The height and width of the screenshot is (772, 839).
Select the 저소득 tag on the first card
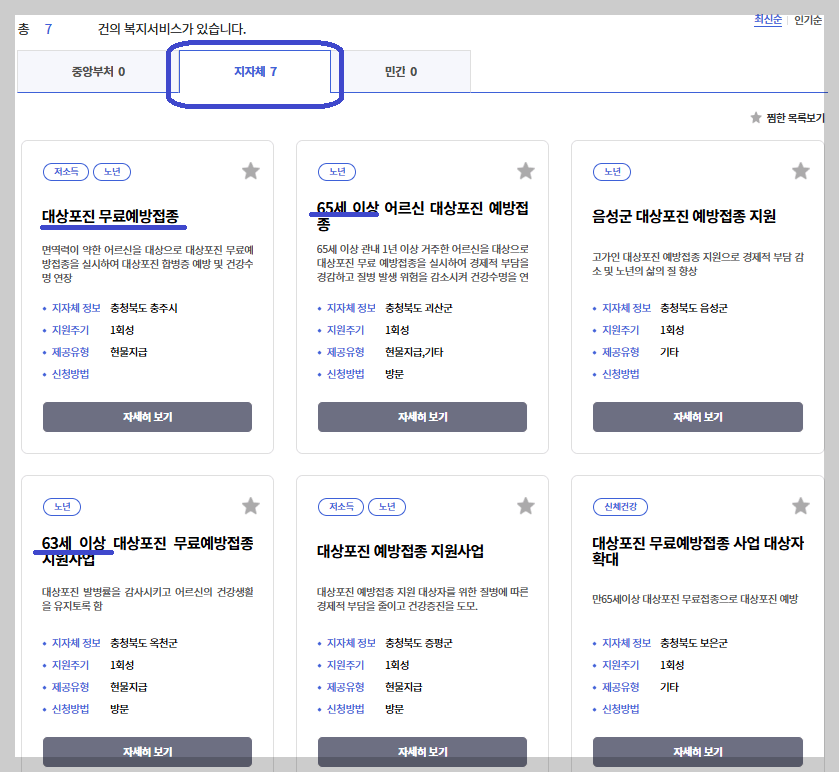click(66, 171)
